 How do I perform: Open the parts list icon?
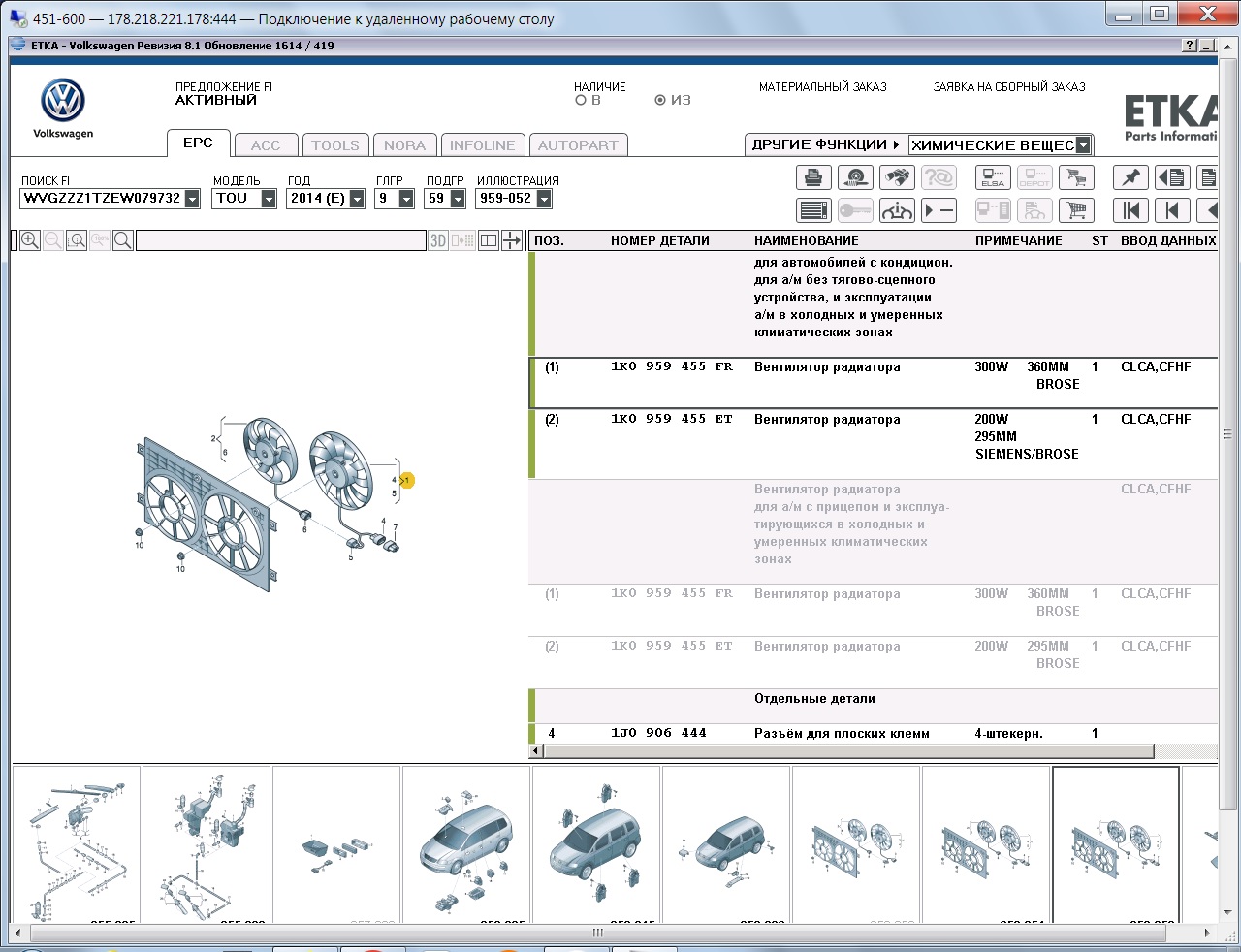[813, 210]
